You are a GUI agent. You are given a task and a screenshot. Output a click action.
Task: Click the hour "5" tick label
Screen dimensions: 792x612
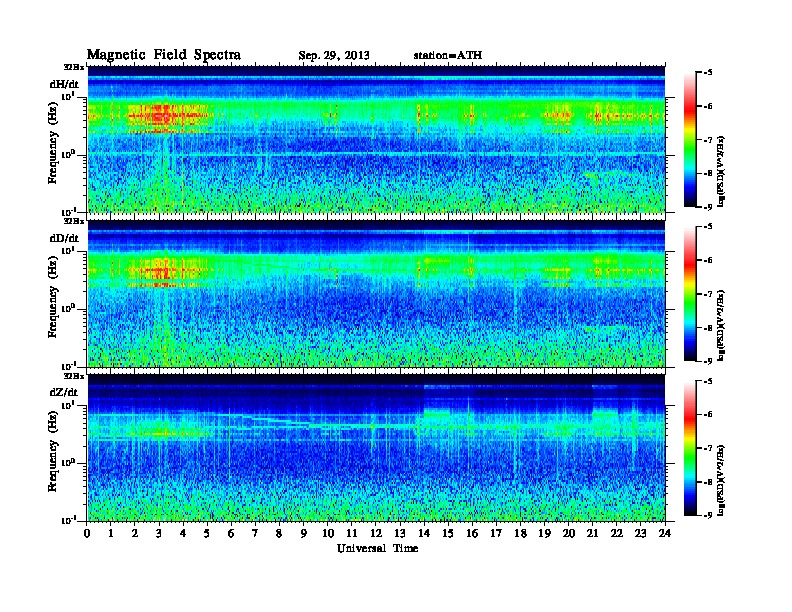(208, 534)
